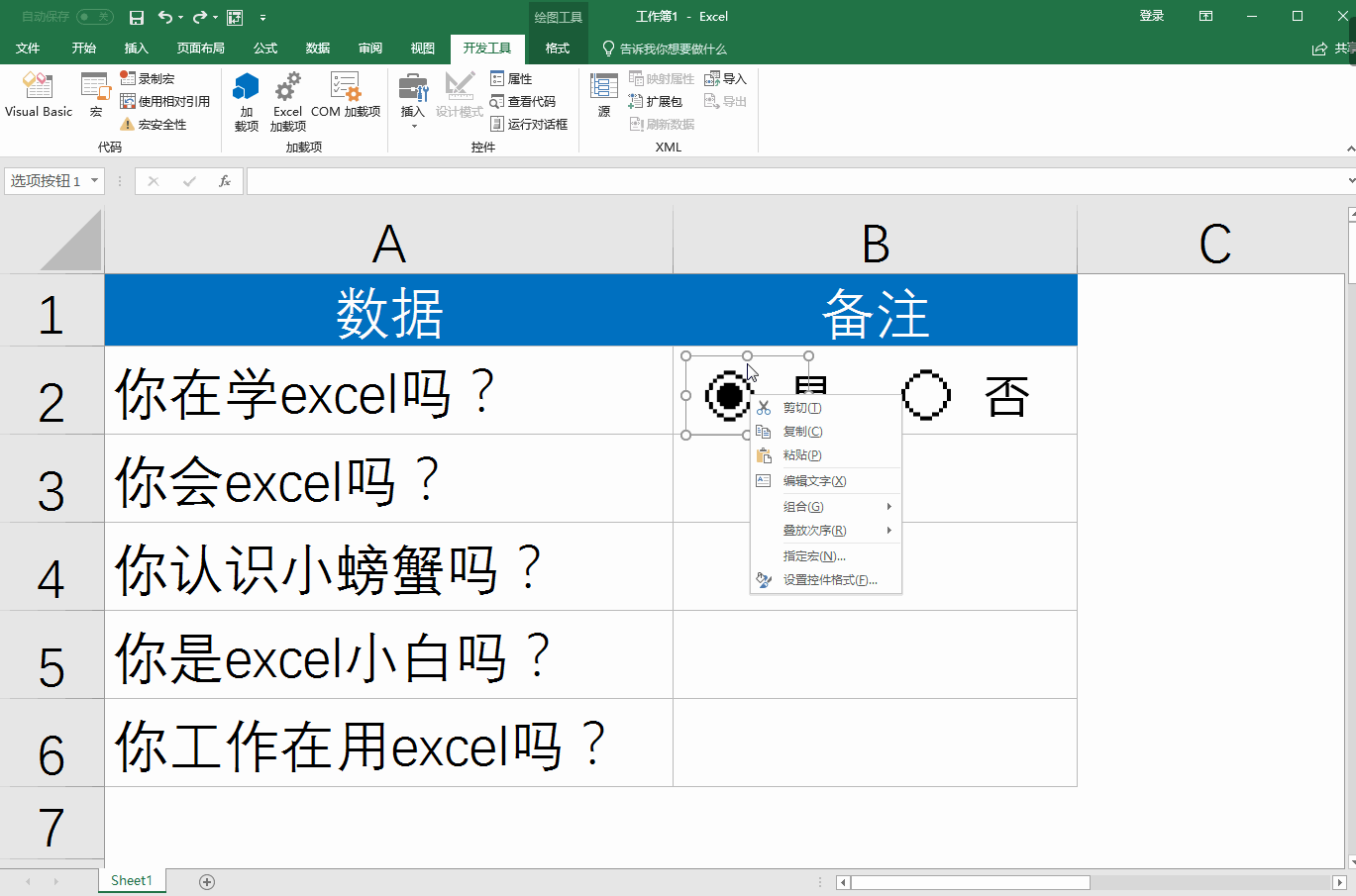Image resolution: width=1356 pixels, height=896 pixels.
Task: Open the 加载项 add-ins store button
Action: click(246, 102)
